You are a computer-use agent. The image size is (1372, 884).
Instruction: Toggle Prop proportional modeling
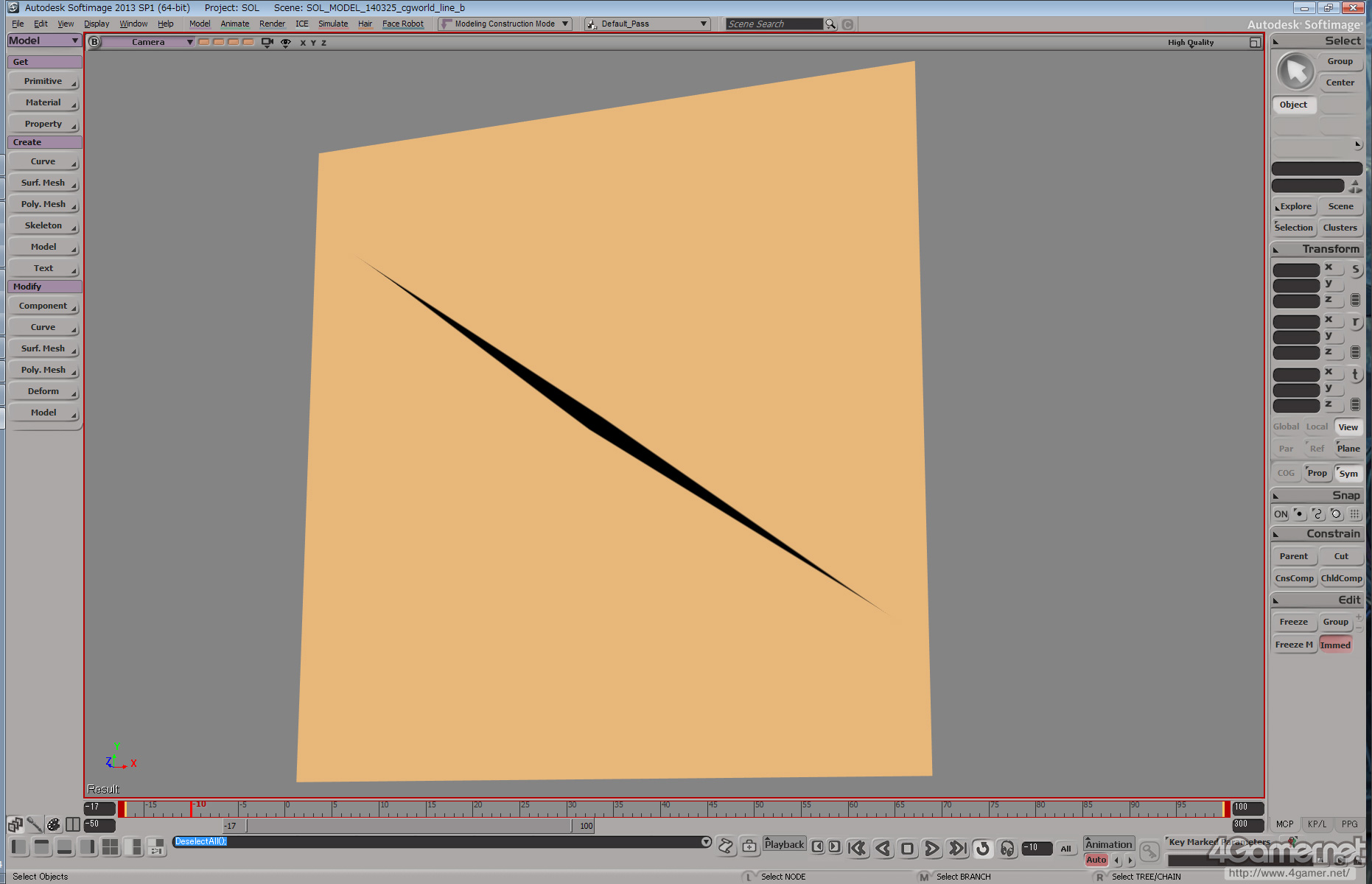tap(1317, 473)
